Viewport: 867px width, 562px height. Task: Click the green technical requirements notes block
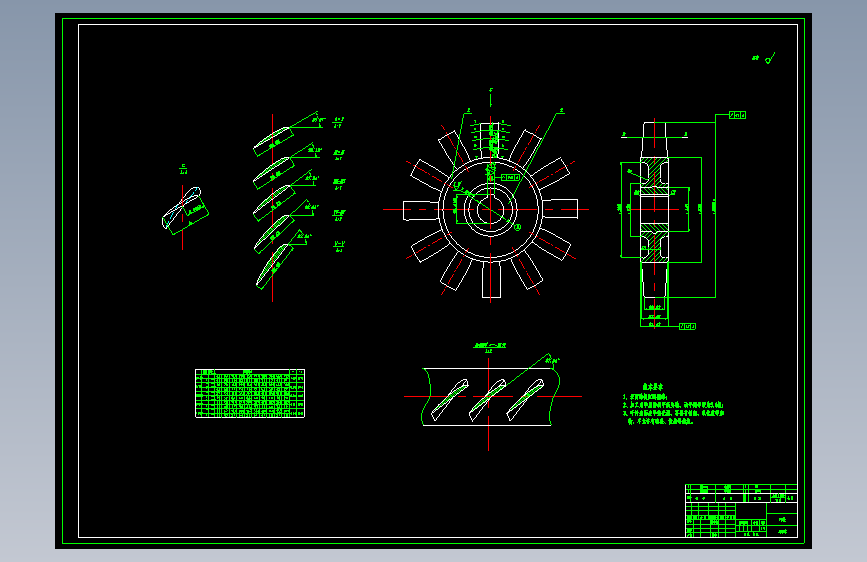click(673, 404)
